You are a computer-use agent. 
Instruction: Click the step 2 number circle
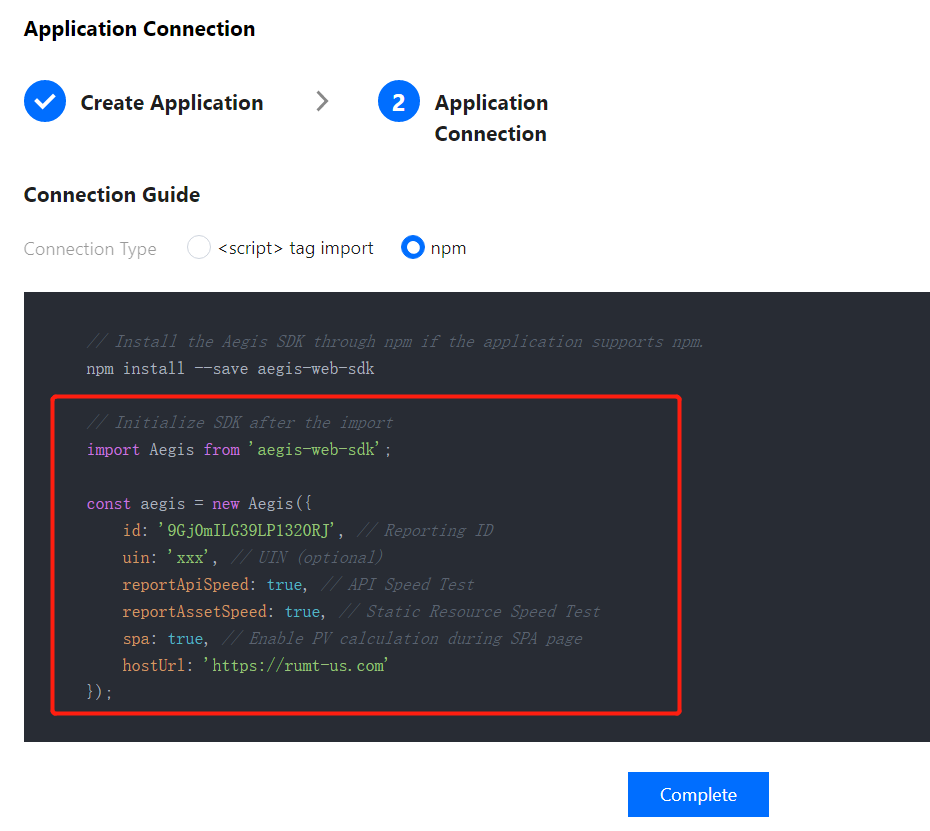coord(398,102)
